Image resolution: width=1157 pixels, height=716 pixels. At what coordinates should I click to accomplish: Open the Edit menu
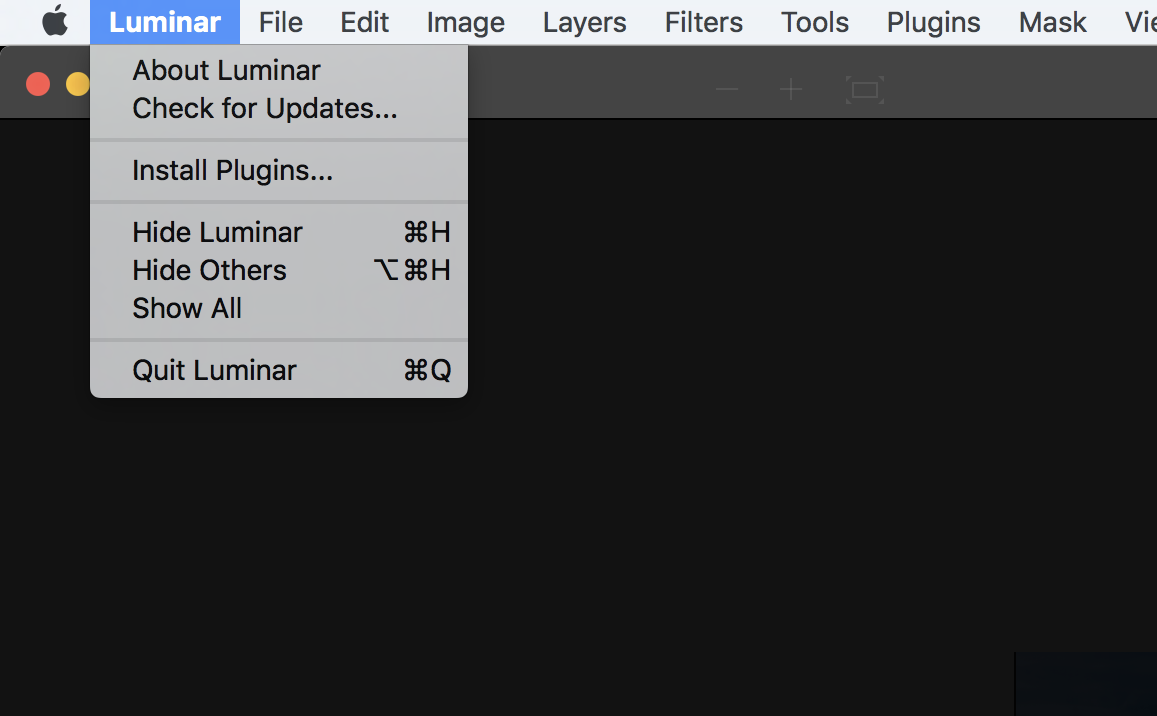coord(364,21)
